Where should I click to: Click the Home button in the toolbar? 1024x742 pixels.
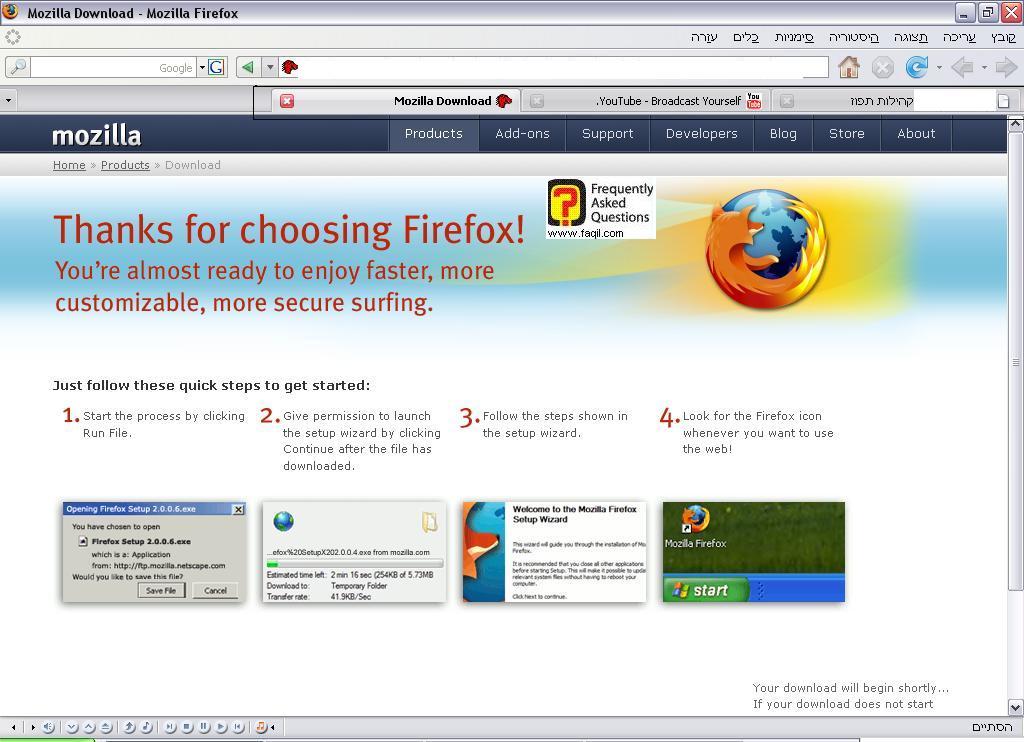[x=849, y=67]
